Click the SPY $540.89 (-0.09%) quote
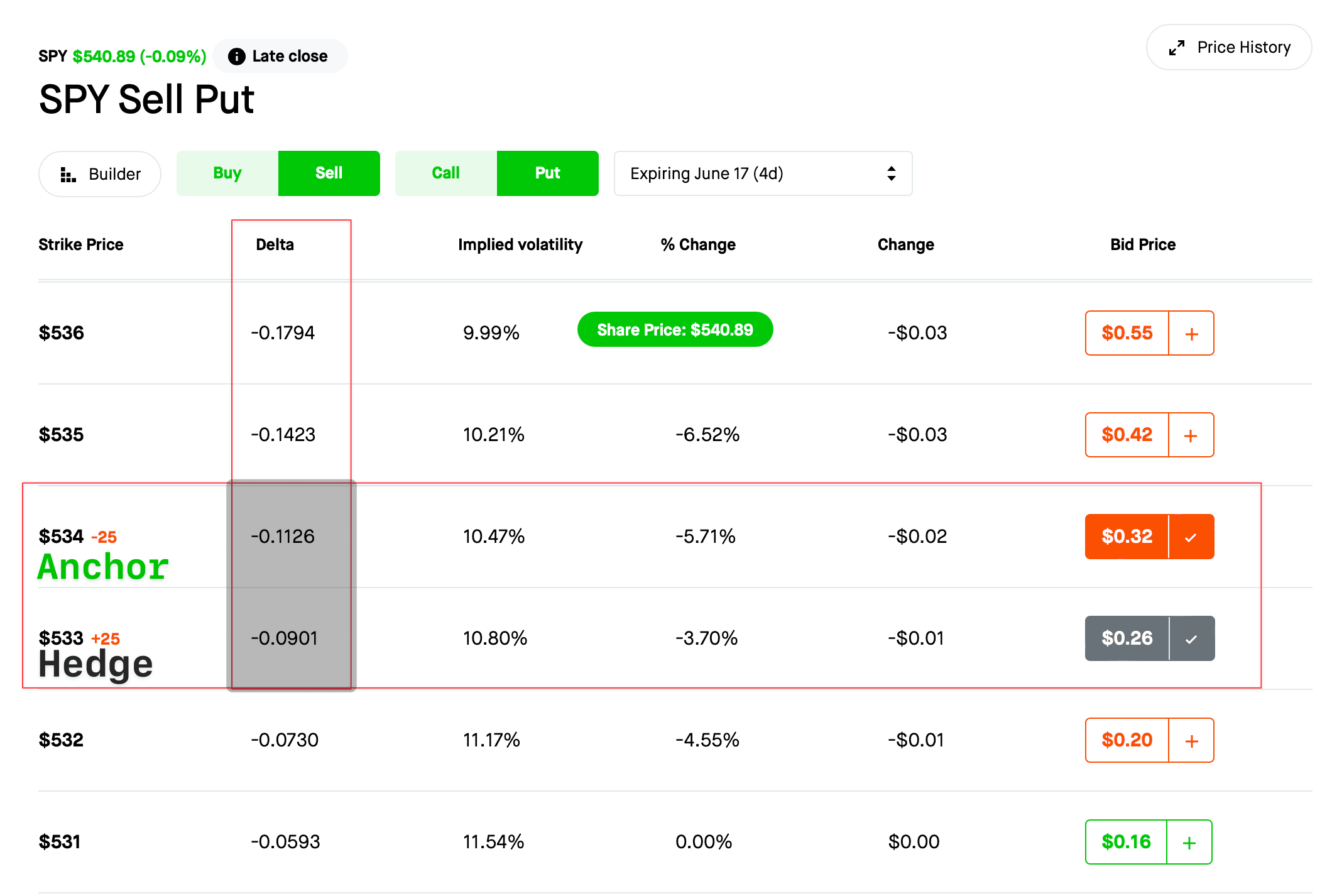Screen dimensions: 1332x896 (123, 57)
